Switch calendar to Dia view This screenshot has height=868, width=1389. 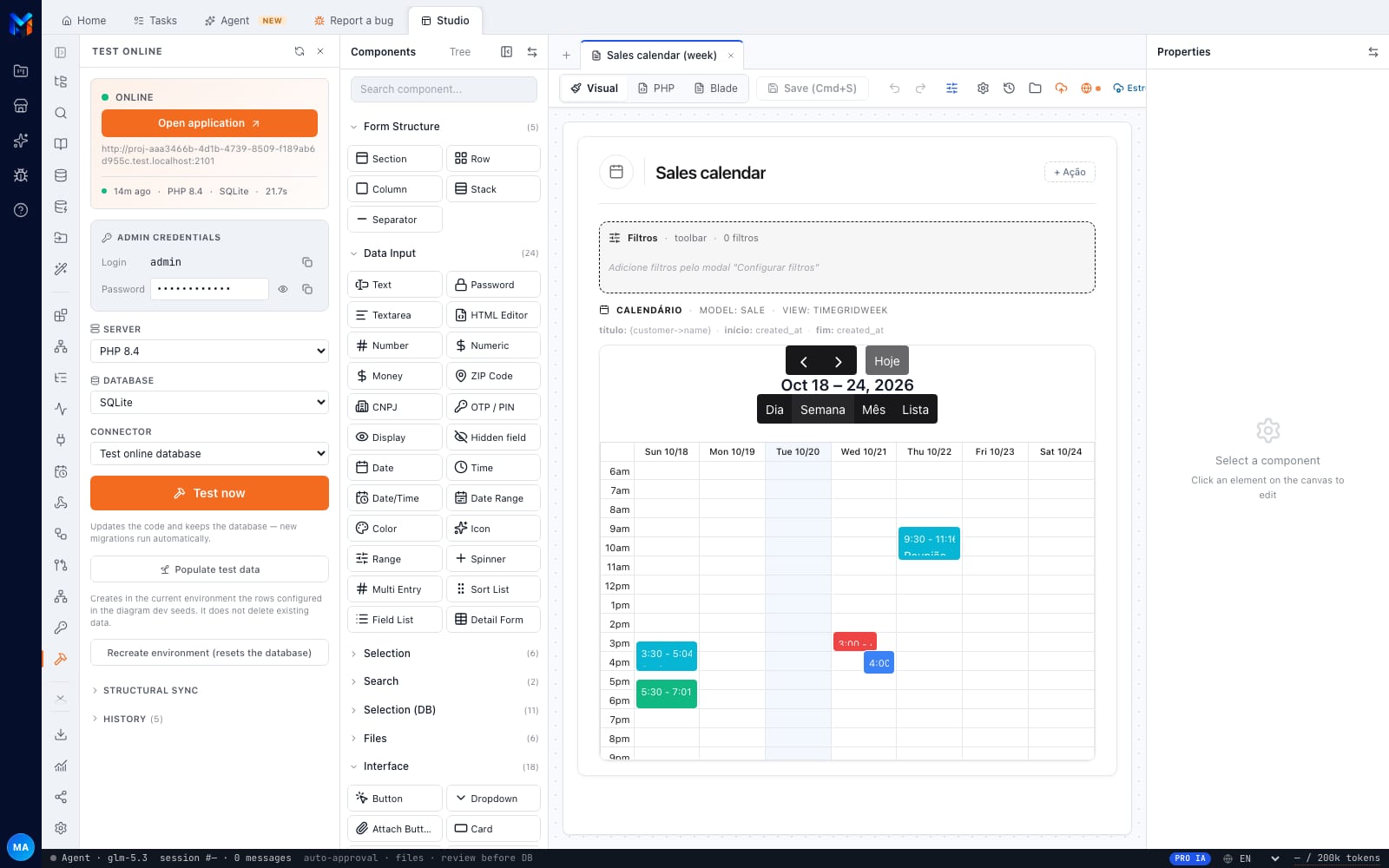tap(774, 410)
